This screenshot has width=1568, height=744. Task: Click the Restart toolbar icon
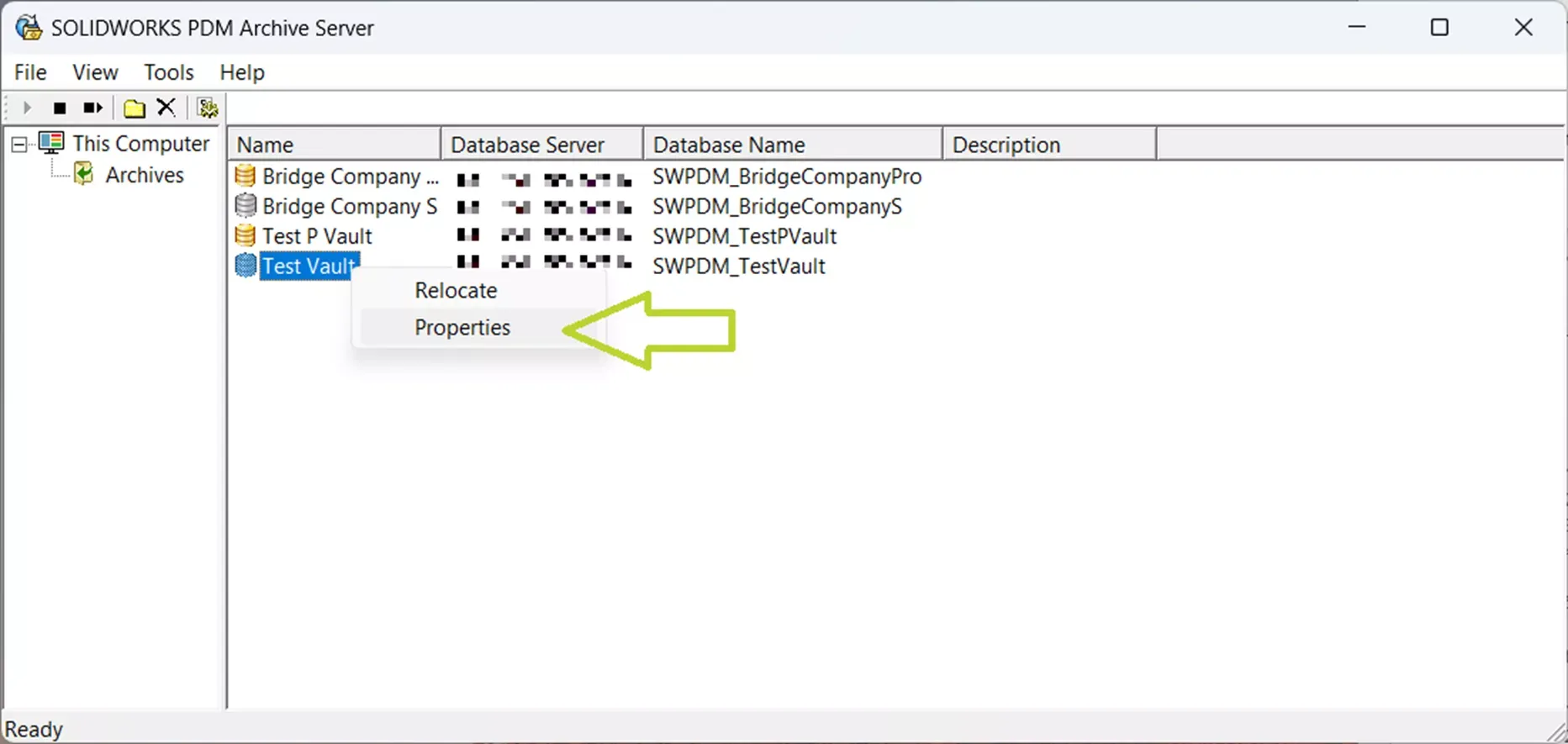click(x=92, y=108)
